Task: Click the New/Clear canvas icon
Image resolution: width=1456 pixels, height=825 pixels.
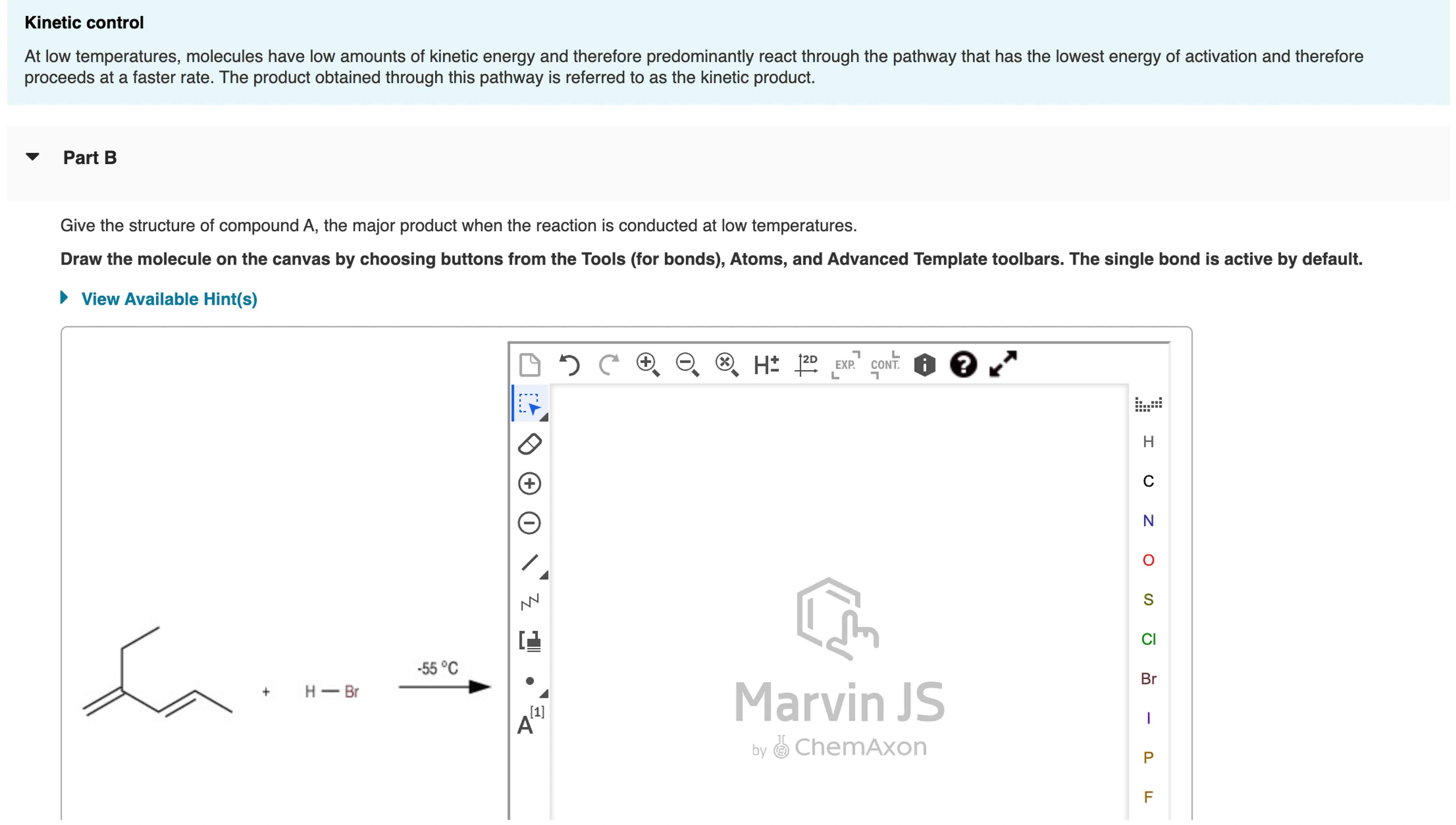Action: [529, 364]
